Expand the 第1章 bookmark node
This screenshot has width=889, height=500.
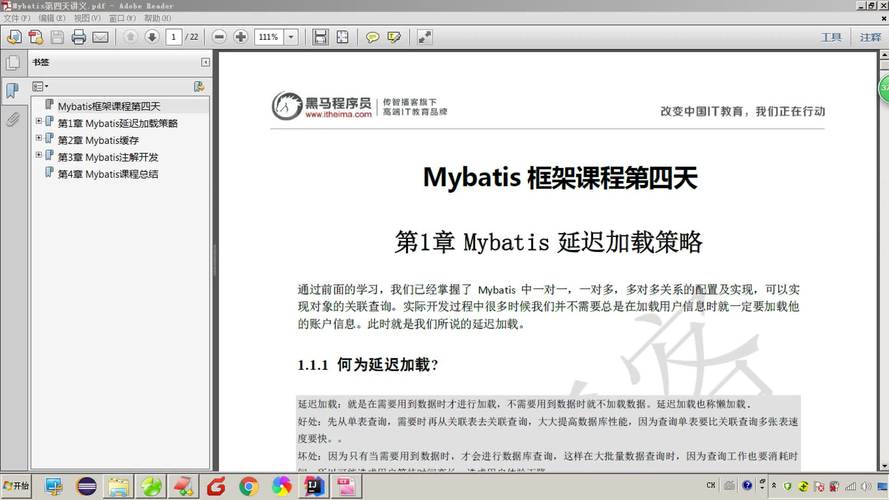coord(39,121)
